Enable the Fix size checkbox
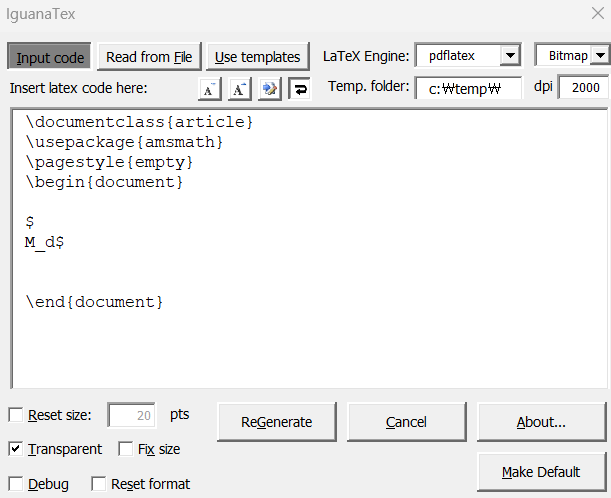This screenshot has width=611, height=498. click(125, 449)
